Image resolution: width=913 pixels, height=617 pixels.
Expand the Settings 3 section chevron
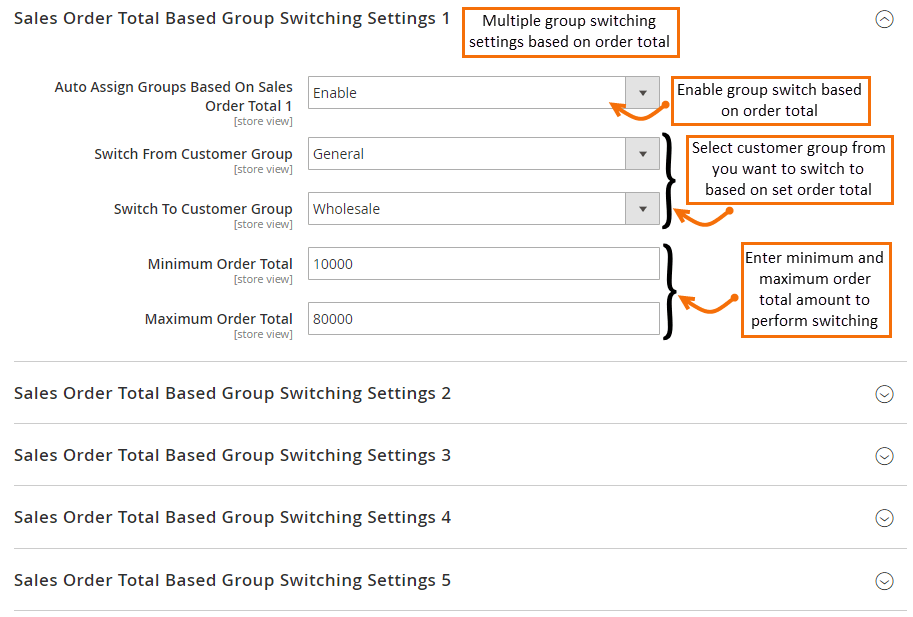click(884, 456)
